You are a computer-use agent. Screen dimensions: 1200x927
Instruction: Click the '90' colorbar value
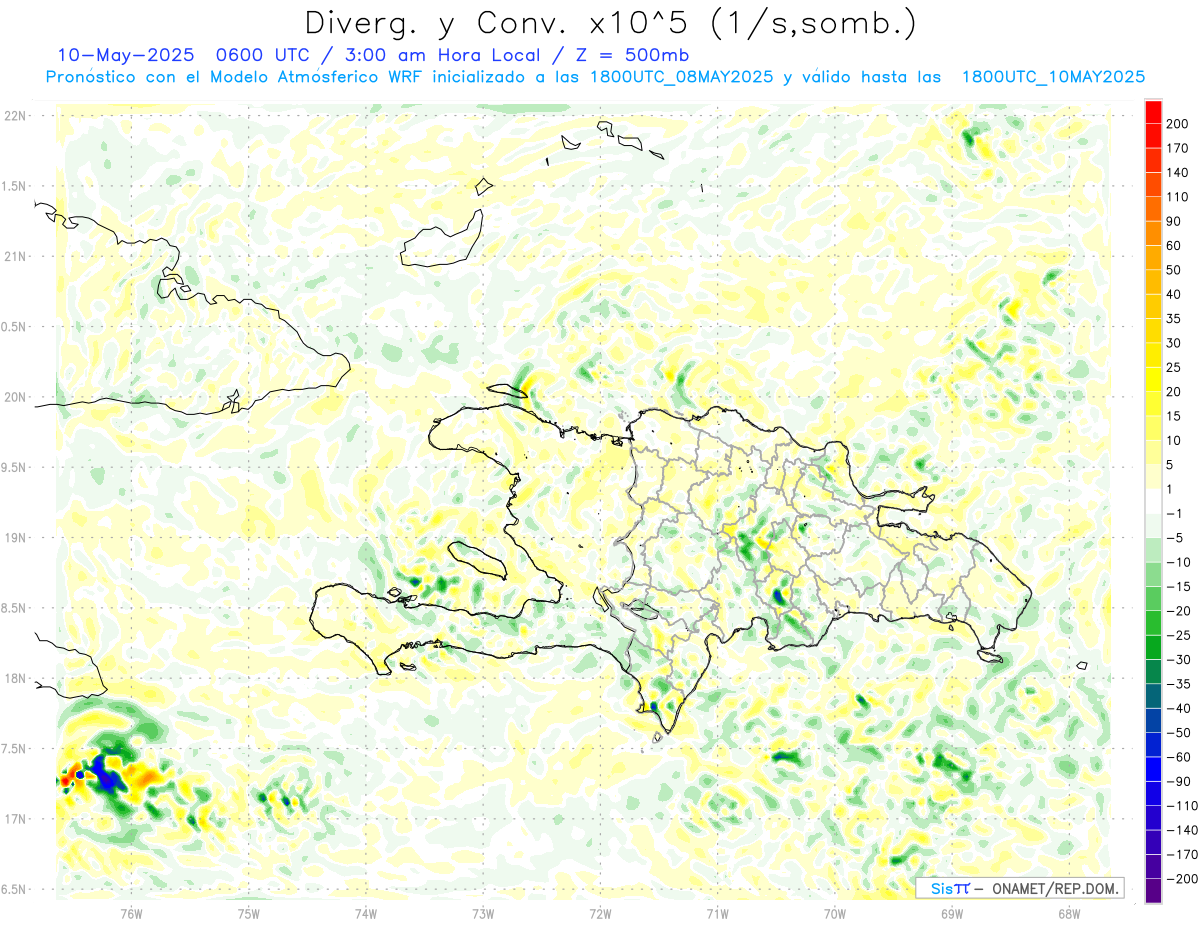point(1174,221)
